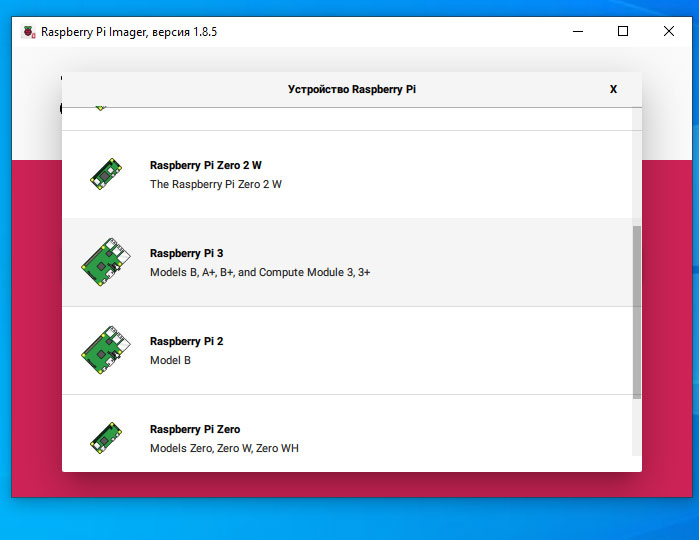Pick the Raspberry Pi 2 device title
Screen dimensions: 699x540
coord(186,341)
